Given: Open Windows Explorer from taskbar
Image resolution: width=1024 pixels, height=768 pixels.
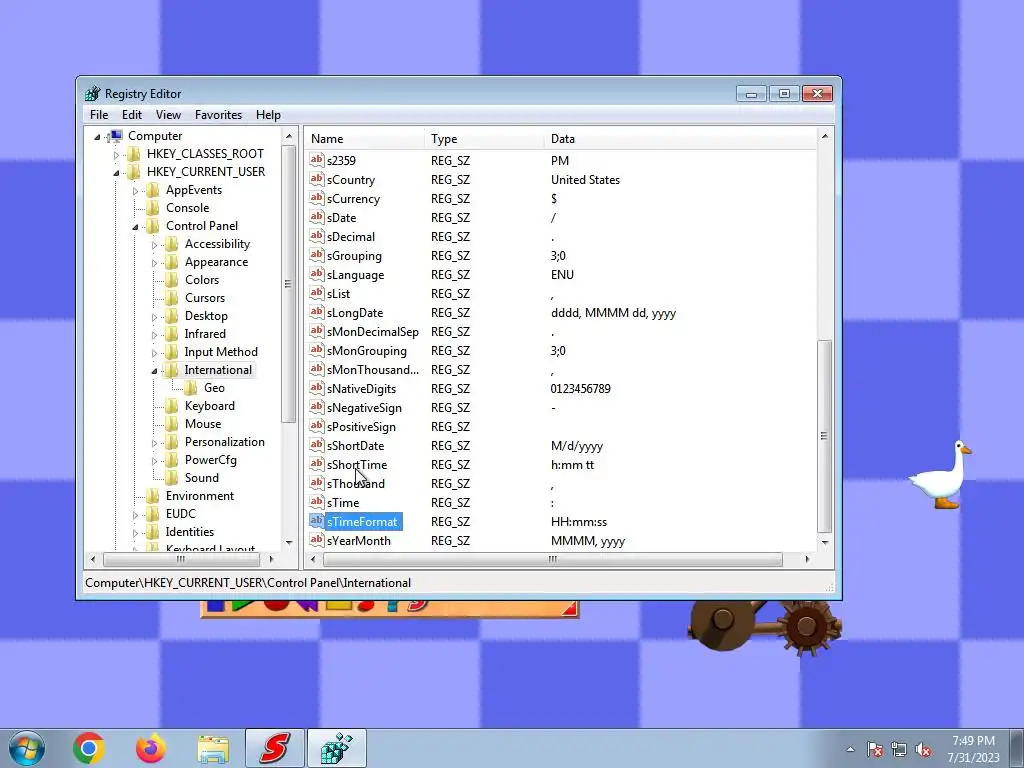Looking at the screenshot, I should 213,749.
